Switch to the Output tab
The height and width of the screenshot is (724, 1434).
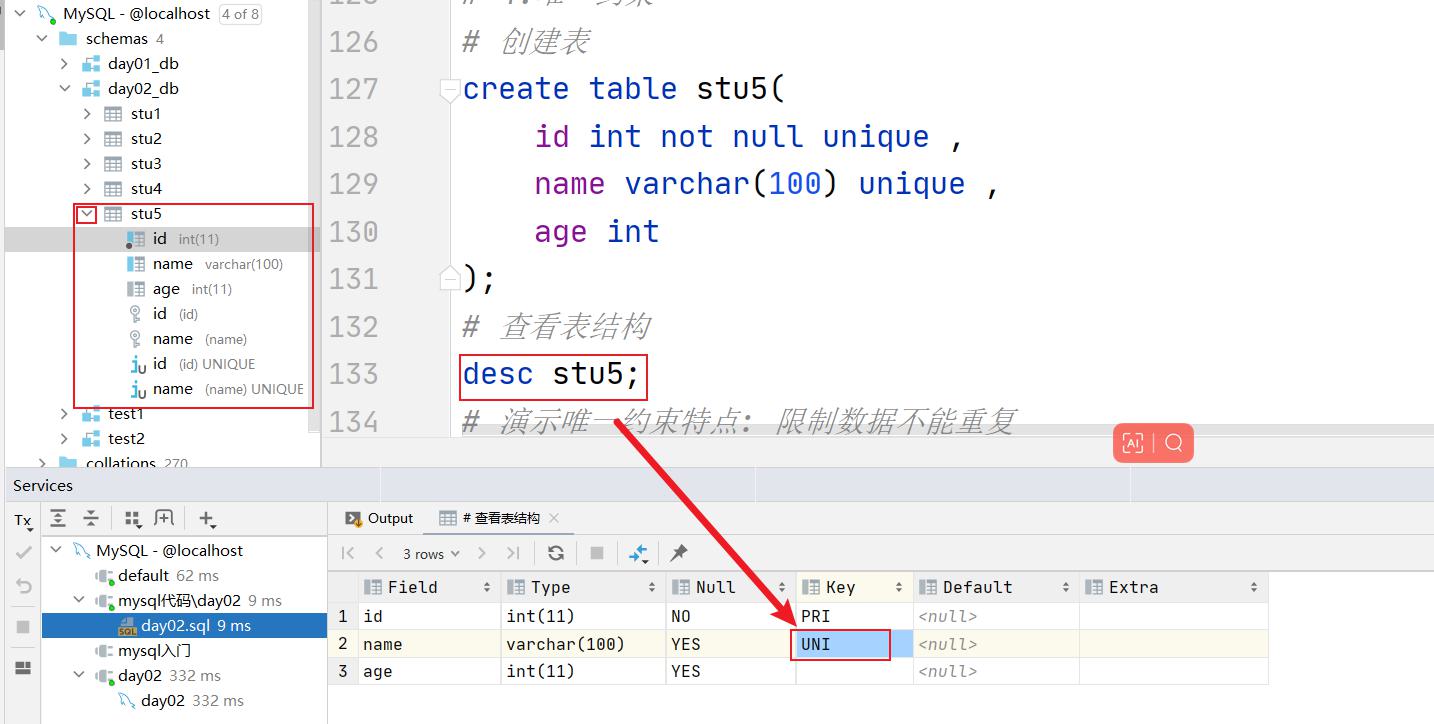click(x=379, y=518)
